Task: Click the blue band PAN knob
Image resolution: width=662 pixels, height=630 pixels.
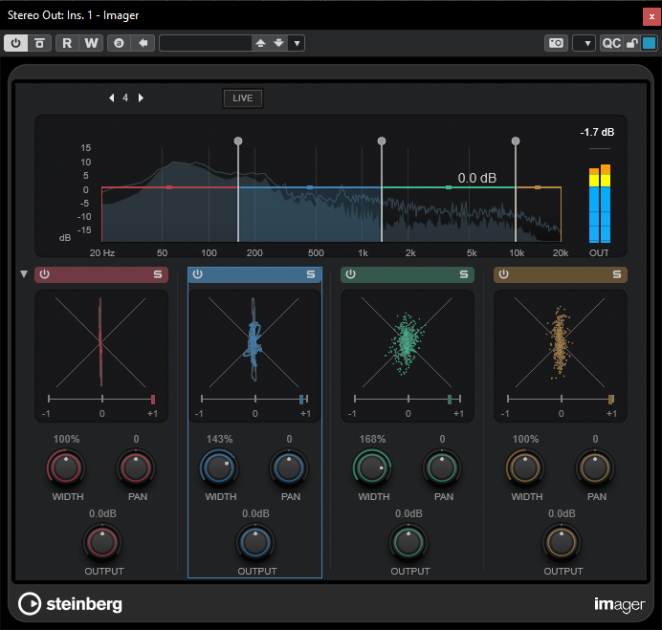Action: 289,468
